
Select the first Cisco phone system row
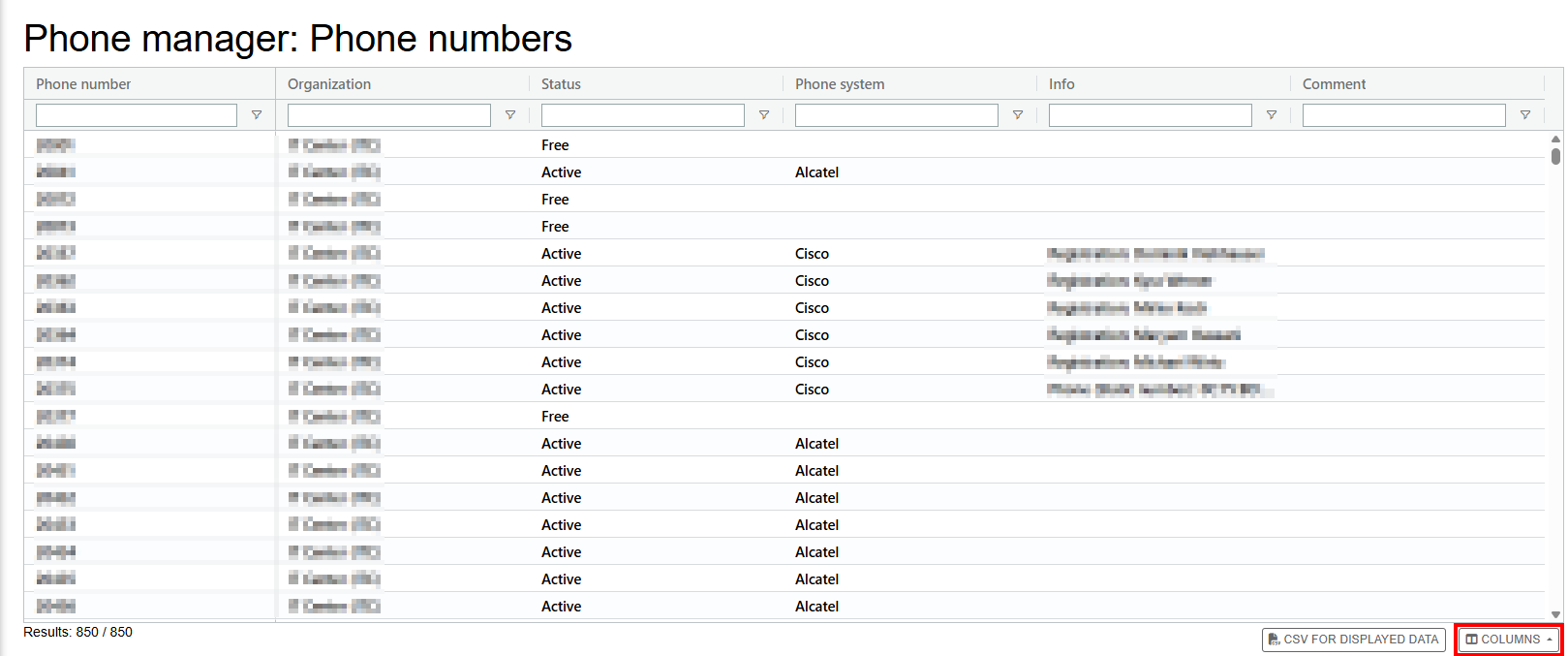[784, 254]
